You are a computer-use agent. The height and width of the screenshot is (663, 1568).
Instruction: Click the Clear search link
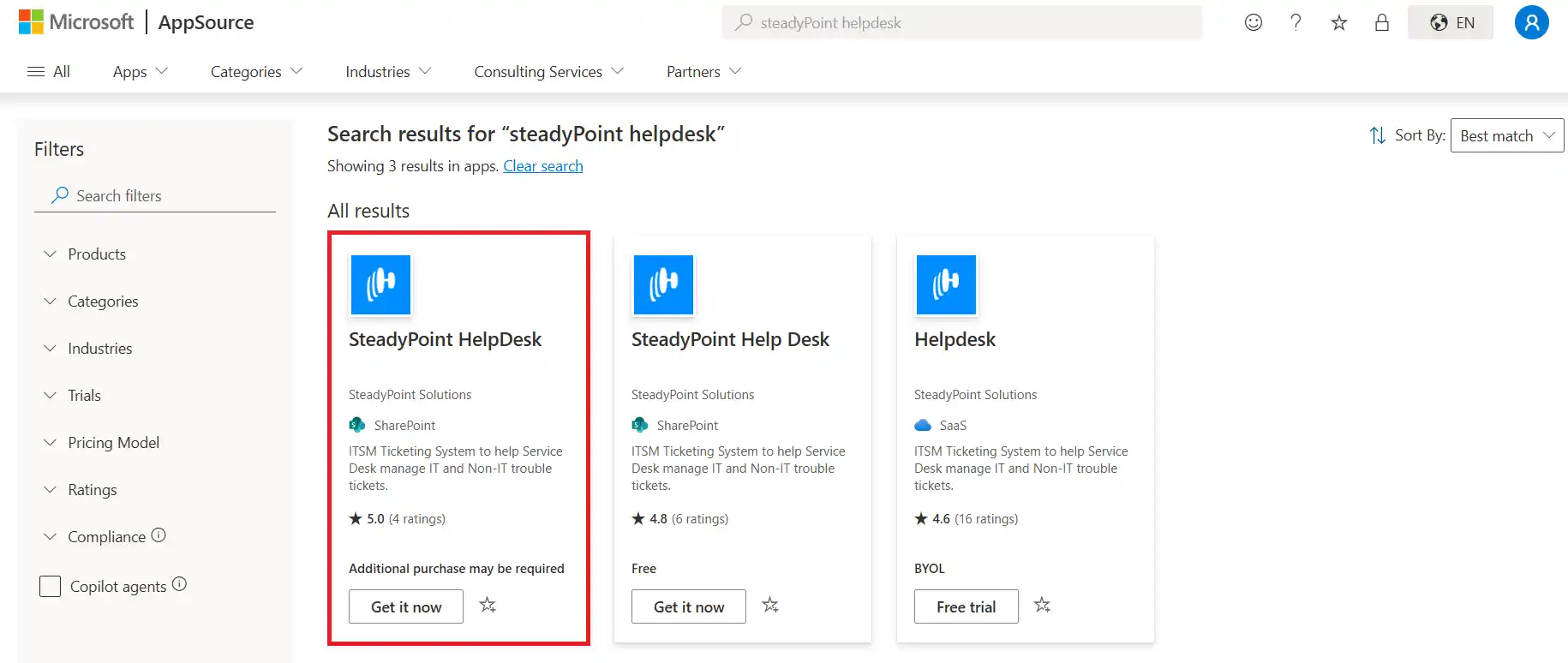click(543, 166)
